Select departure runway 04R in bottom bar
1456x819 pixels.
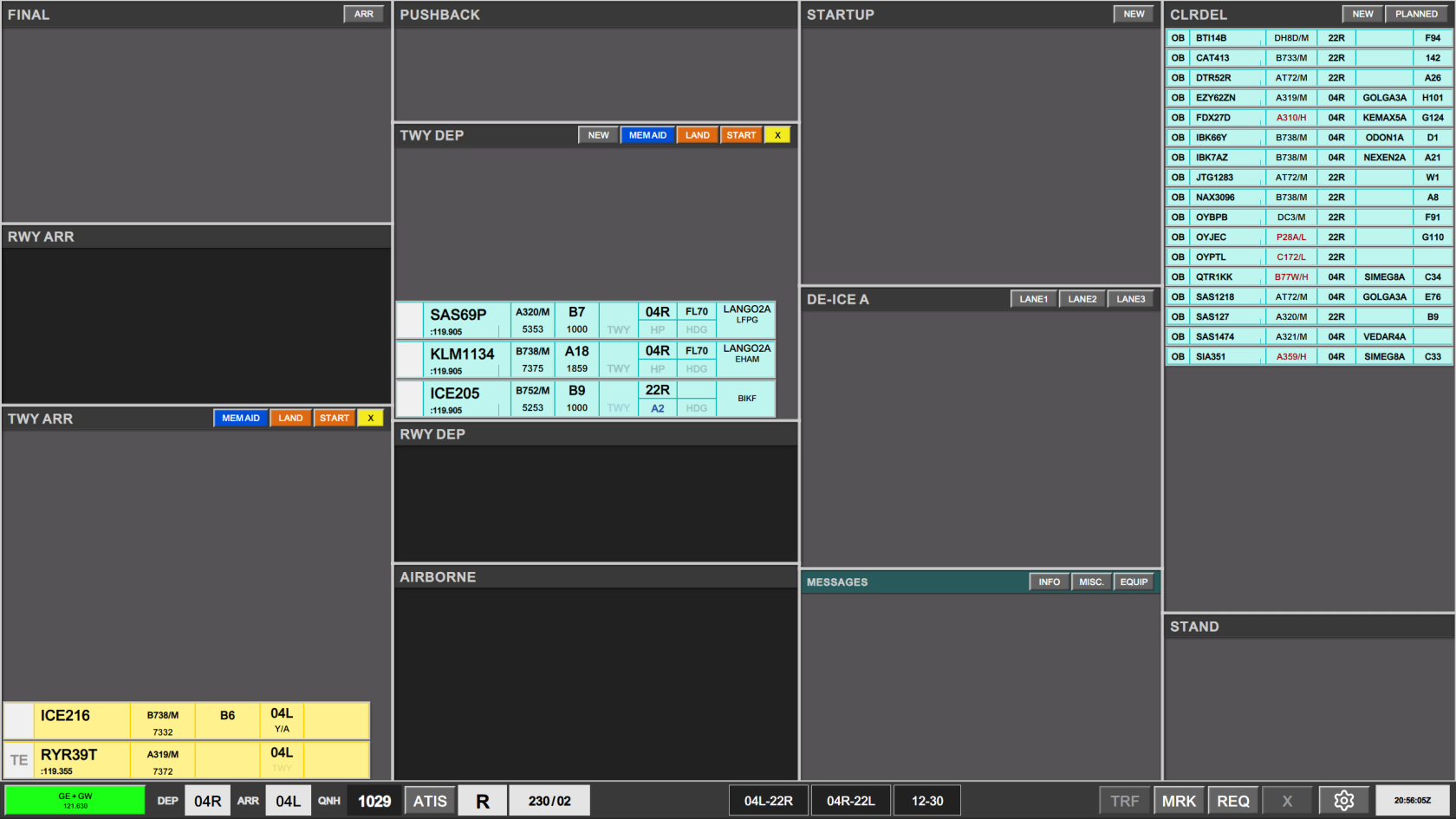[207, 801]
